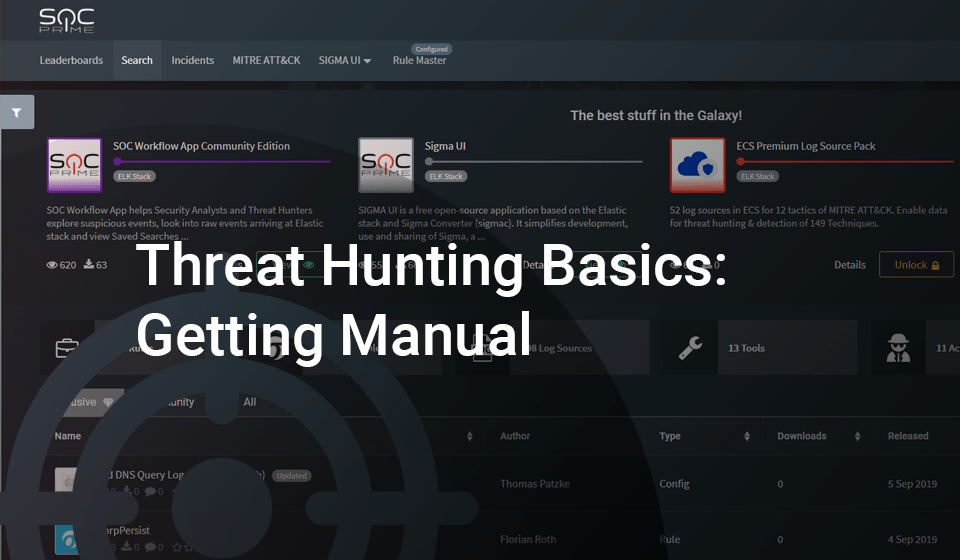The width and height of the screenshot is (960, 560).
Task: Click the ECS Premium cloud shield icon
Action: tap(697, 165)
